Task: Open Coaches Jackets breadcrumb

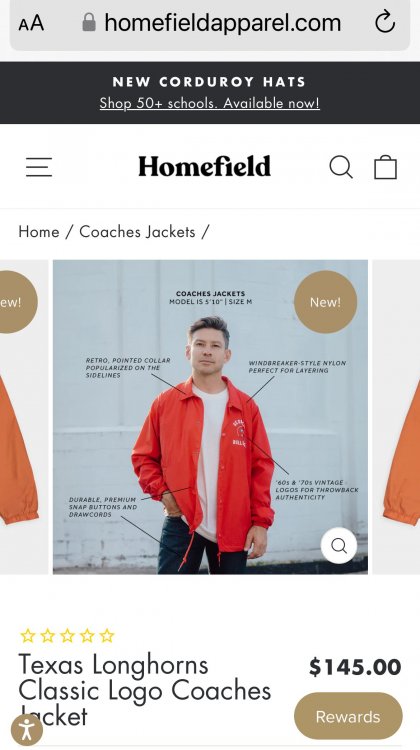Action: click(137, 232)
